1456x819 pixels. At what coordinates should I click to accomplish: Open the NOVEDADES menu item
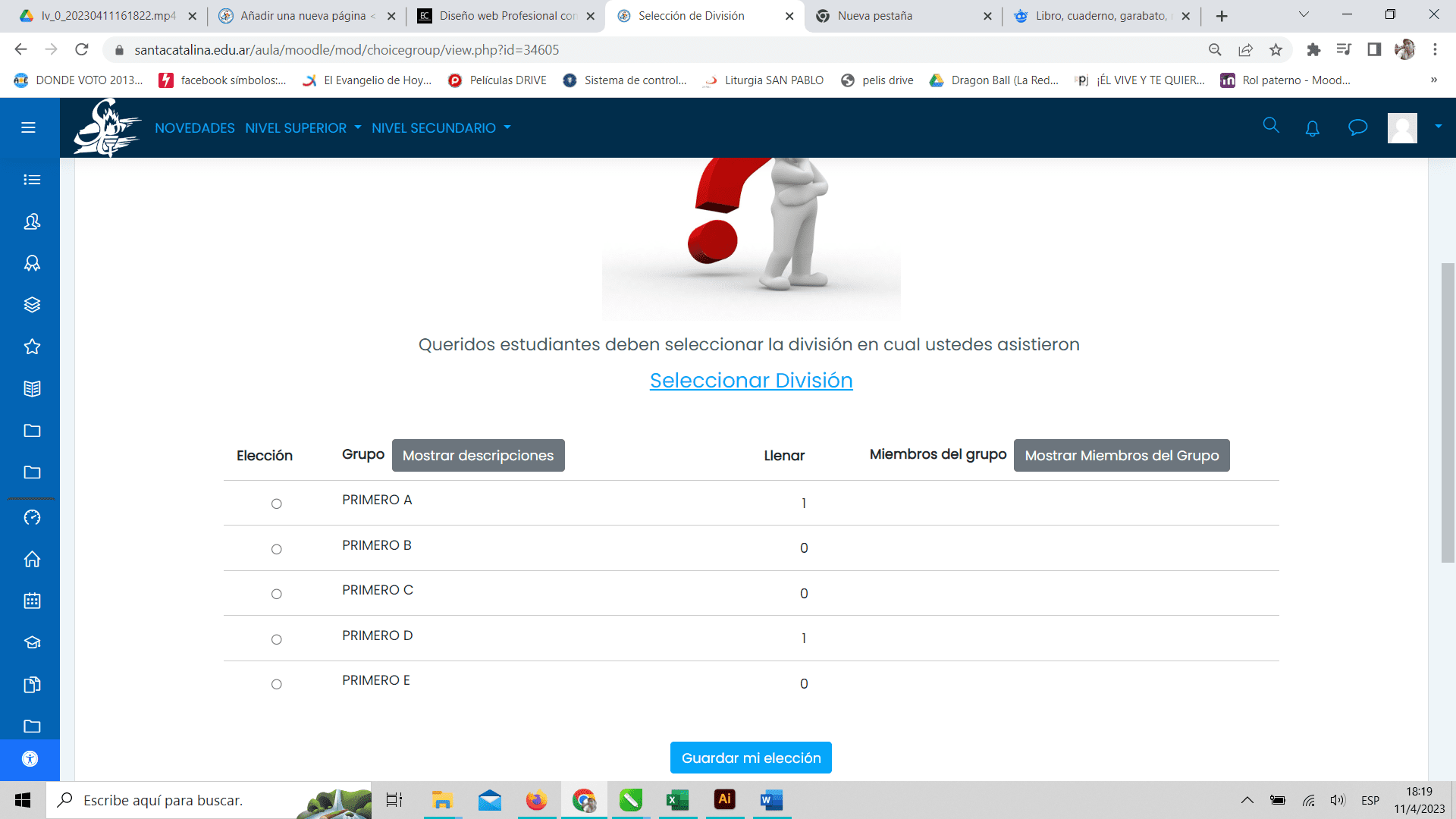point(195,128)
